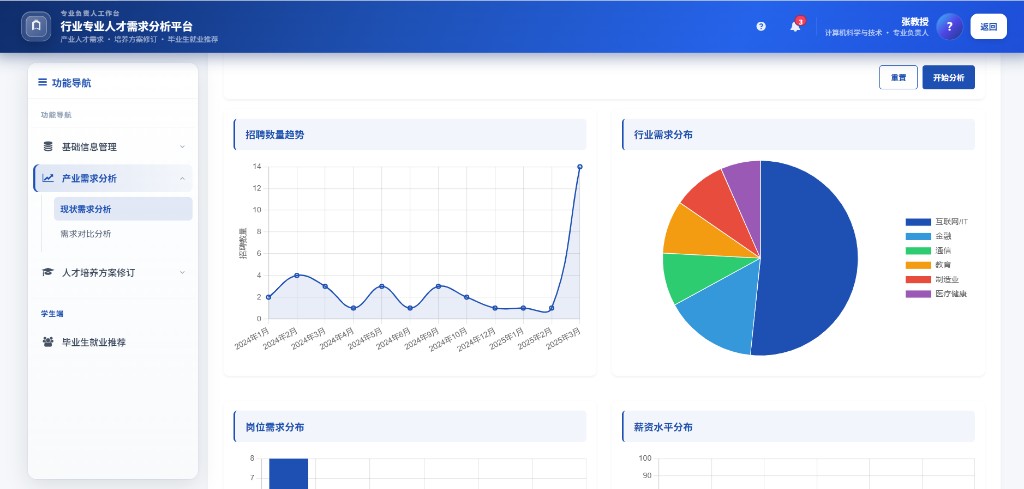Click the 计算机科学与技术 · 专业负责人 subtitle
1024x489 pixels.
click(876, 33)
